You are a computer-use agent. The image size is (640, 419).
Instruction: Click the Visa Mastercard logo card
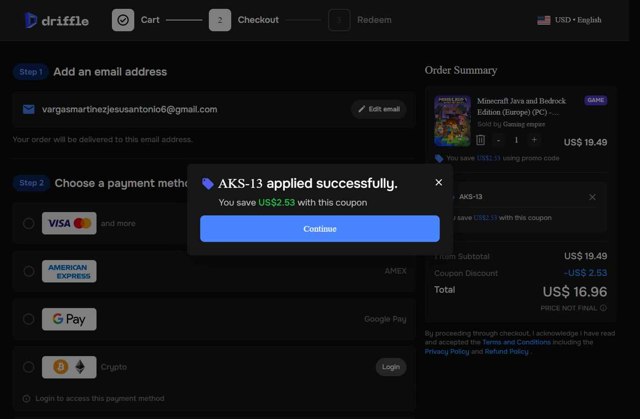click(x=69, y=223)
